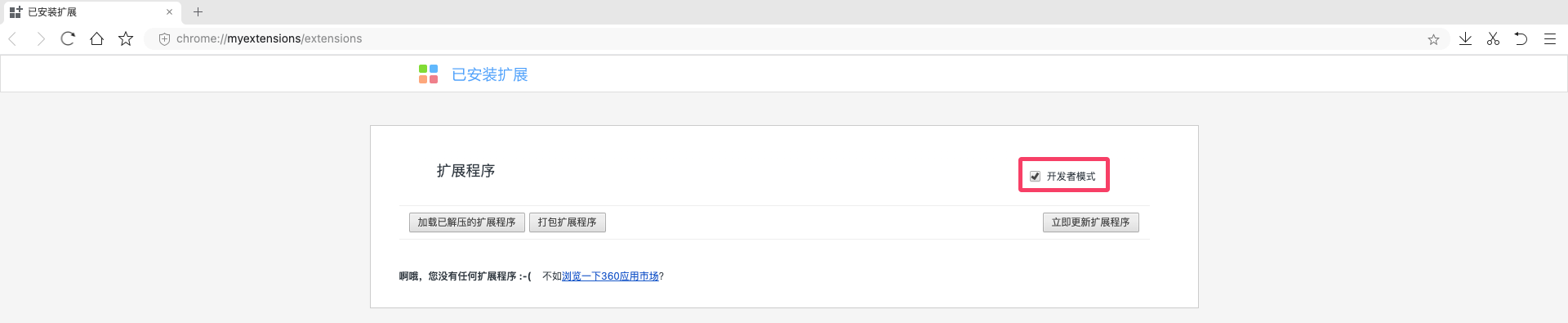Click the chrome://myextensions address field
The height and width of the screenshot is (323, 1568).
pyautogui.click(x=784, y=38)
